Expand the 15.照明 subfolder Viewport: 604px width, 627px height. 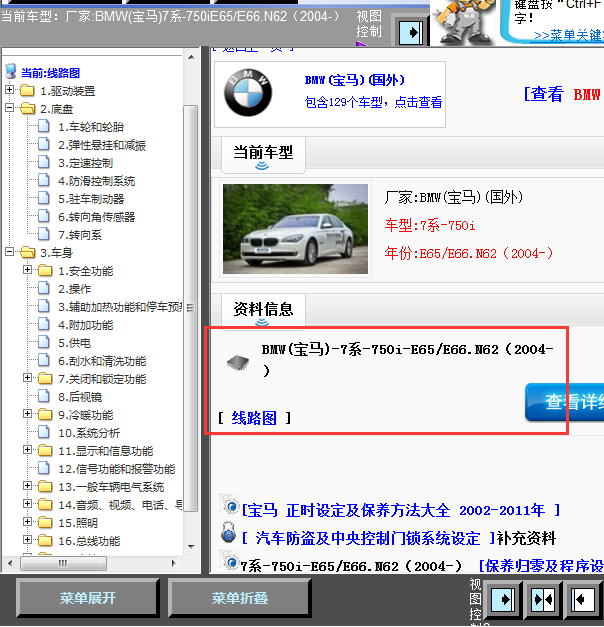[27, 521]
